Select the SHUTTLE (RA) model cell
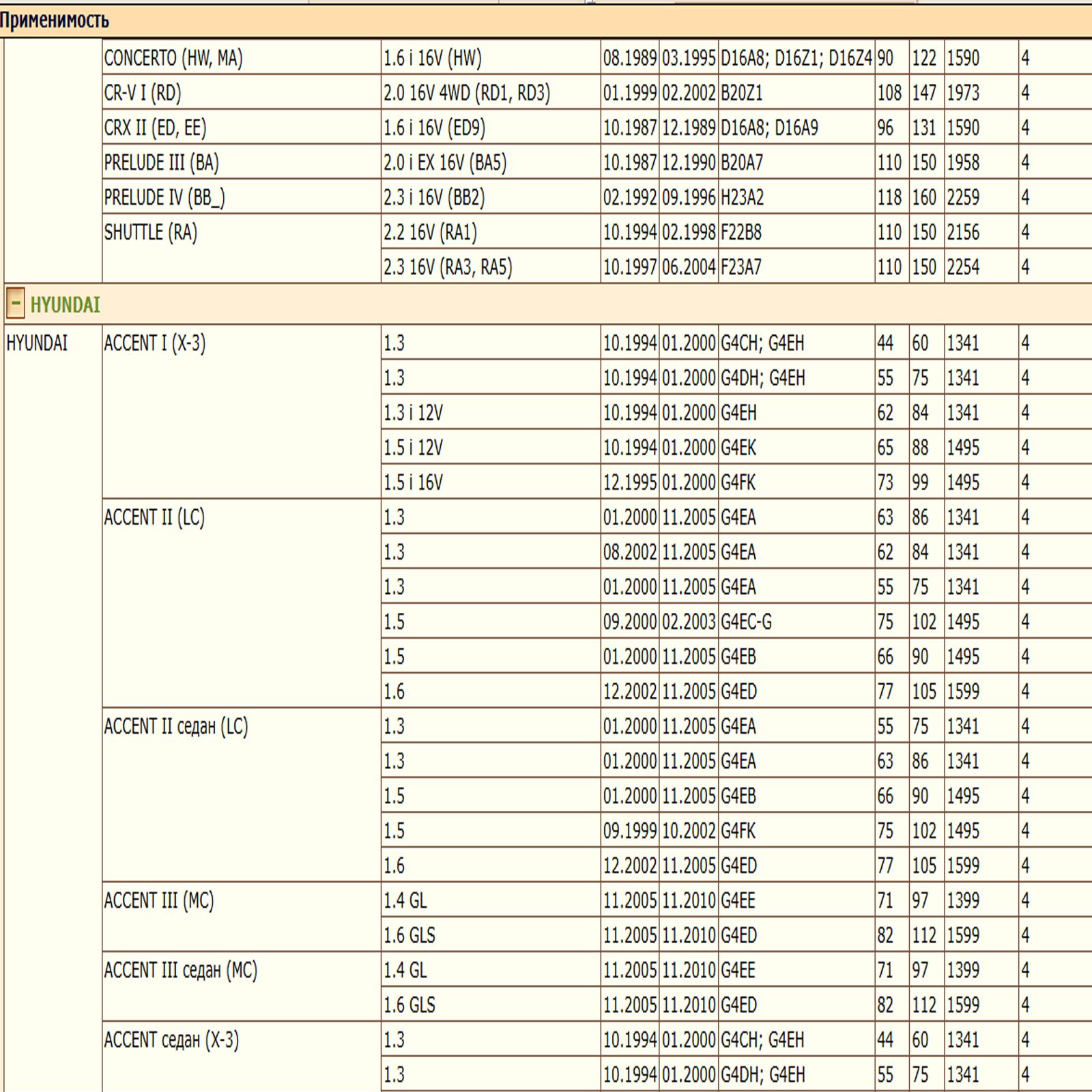 [x=151, y=233]
